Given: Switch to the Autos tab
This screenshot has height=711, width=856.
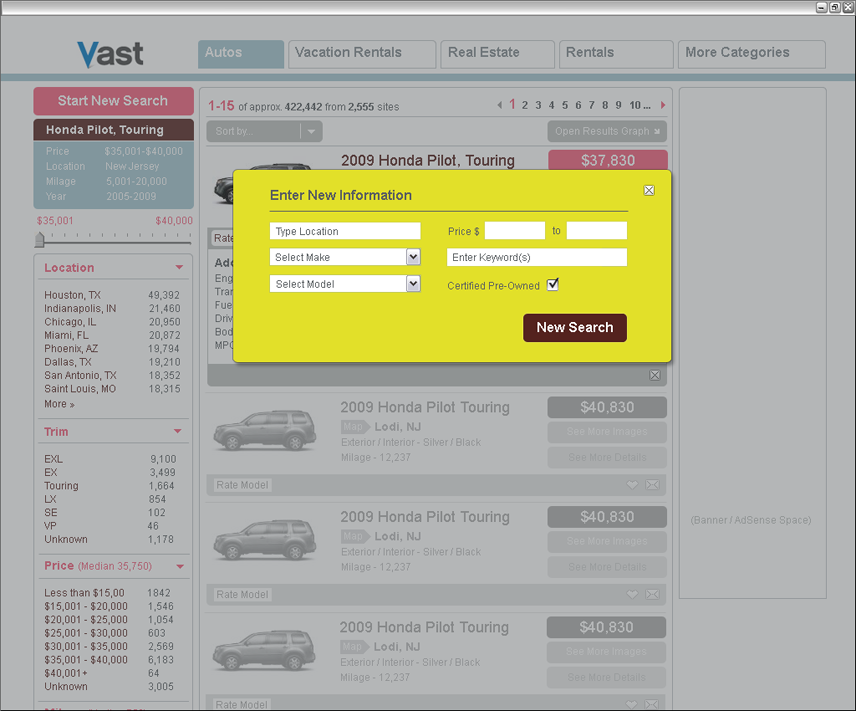Looking at the screenshot, I should tap(241, 54).
